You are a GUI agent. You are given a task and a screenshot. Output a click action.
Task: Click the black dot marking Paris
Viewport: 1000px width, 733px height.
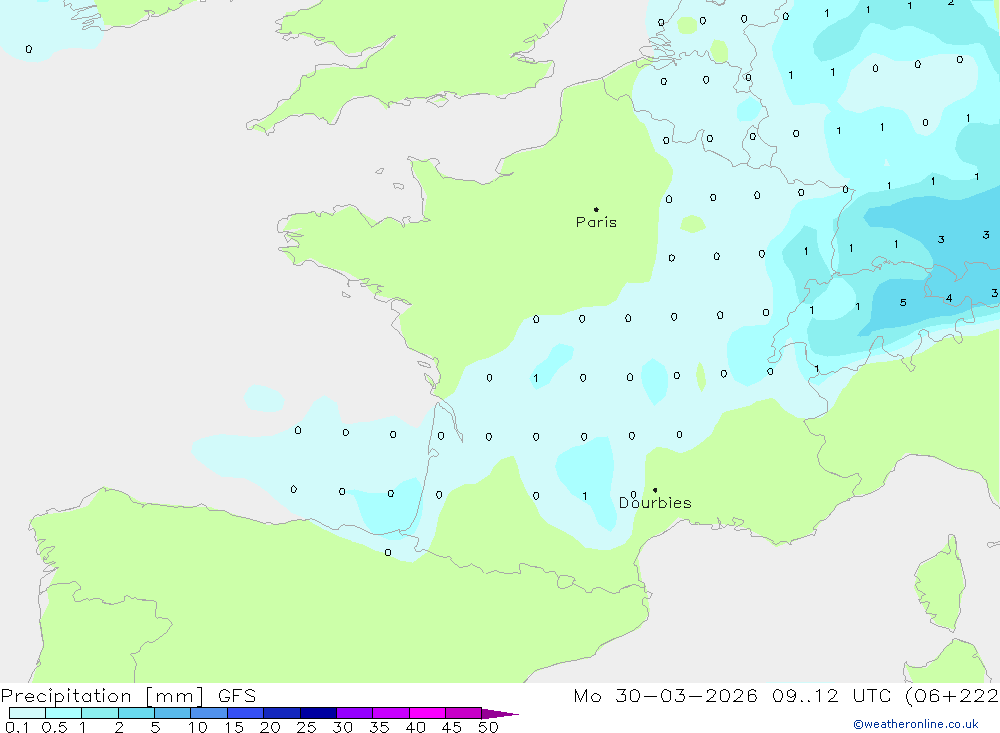(x=596, y=209)
